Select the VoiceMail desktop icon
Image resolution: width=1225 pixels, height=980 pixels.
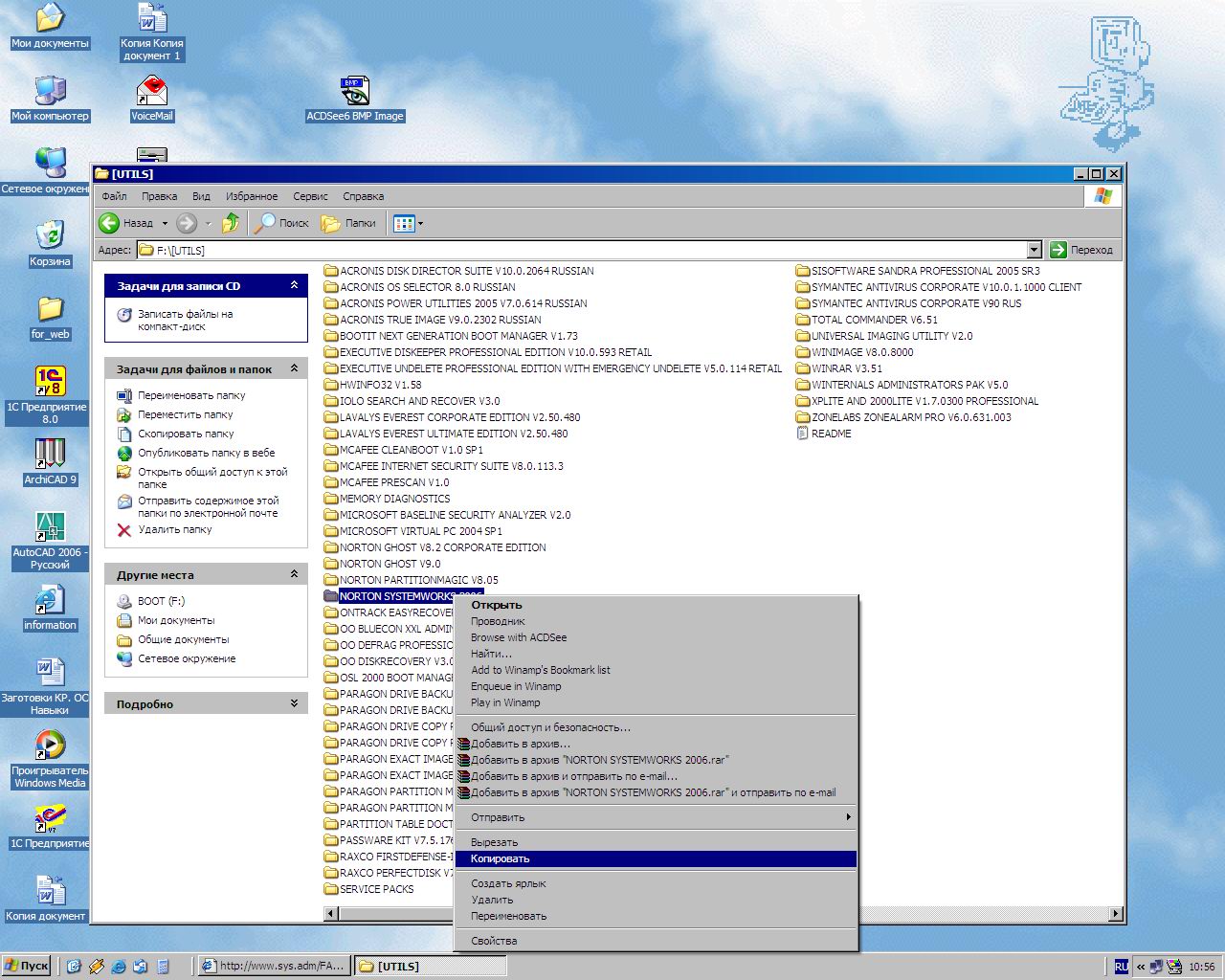point(152,99)
